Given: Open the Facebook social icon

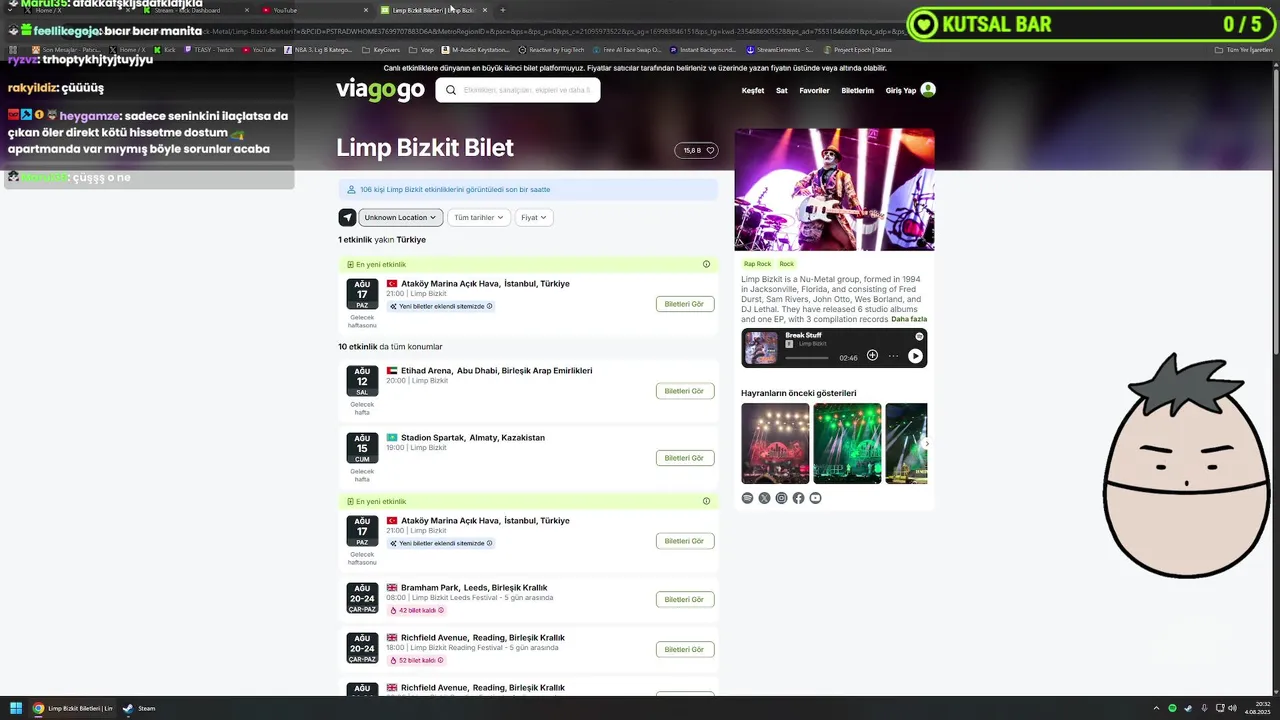Looking at the screenshot, I should 798,498.
